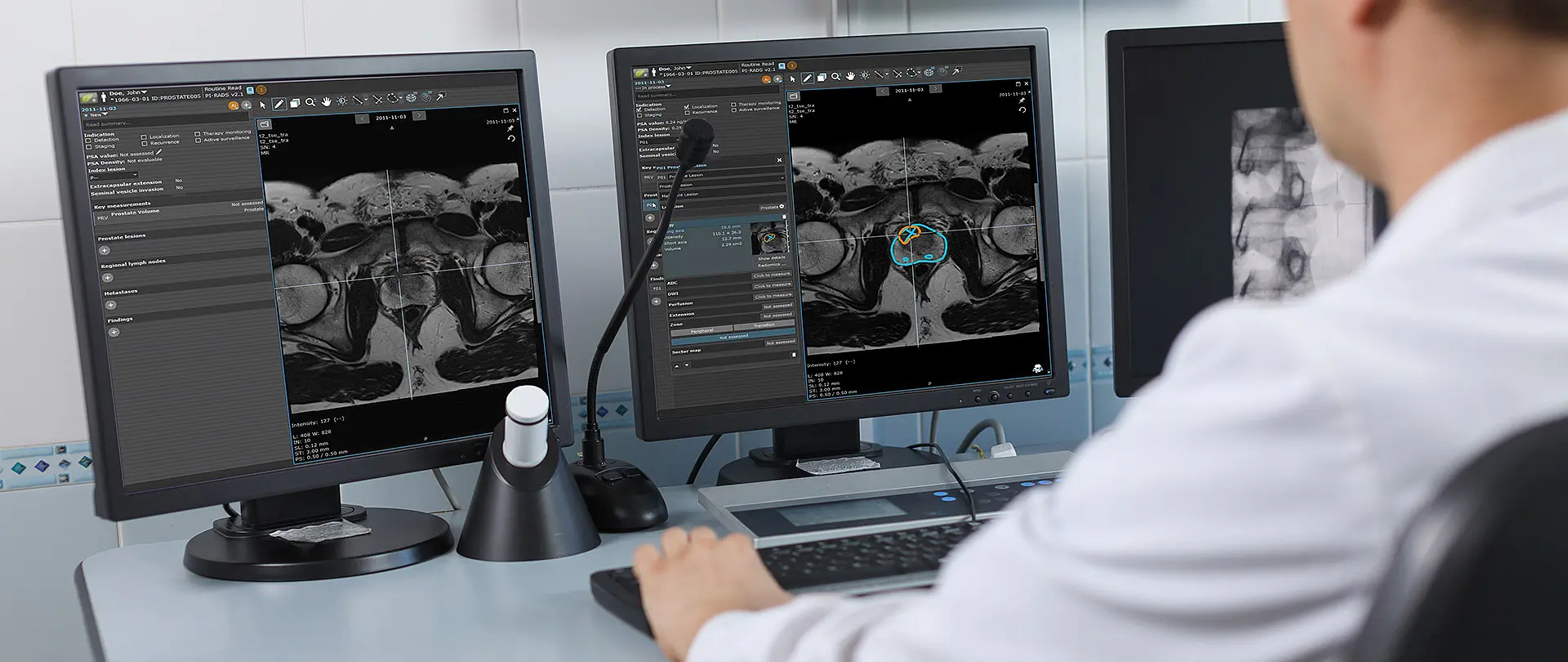Open the Prostate location dropdown, right monitor

[x=772, y=207]
